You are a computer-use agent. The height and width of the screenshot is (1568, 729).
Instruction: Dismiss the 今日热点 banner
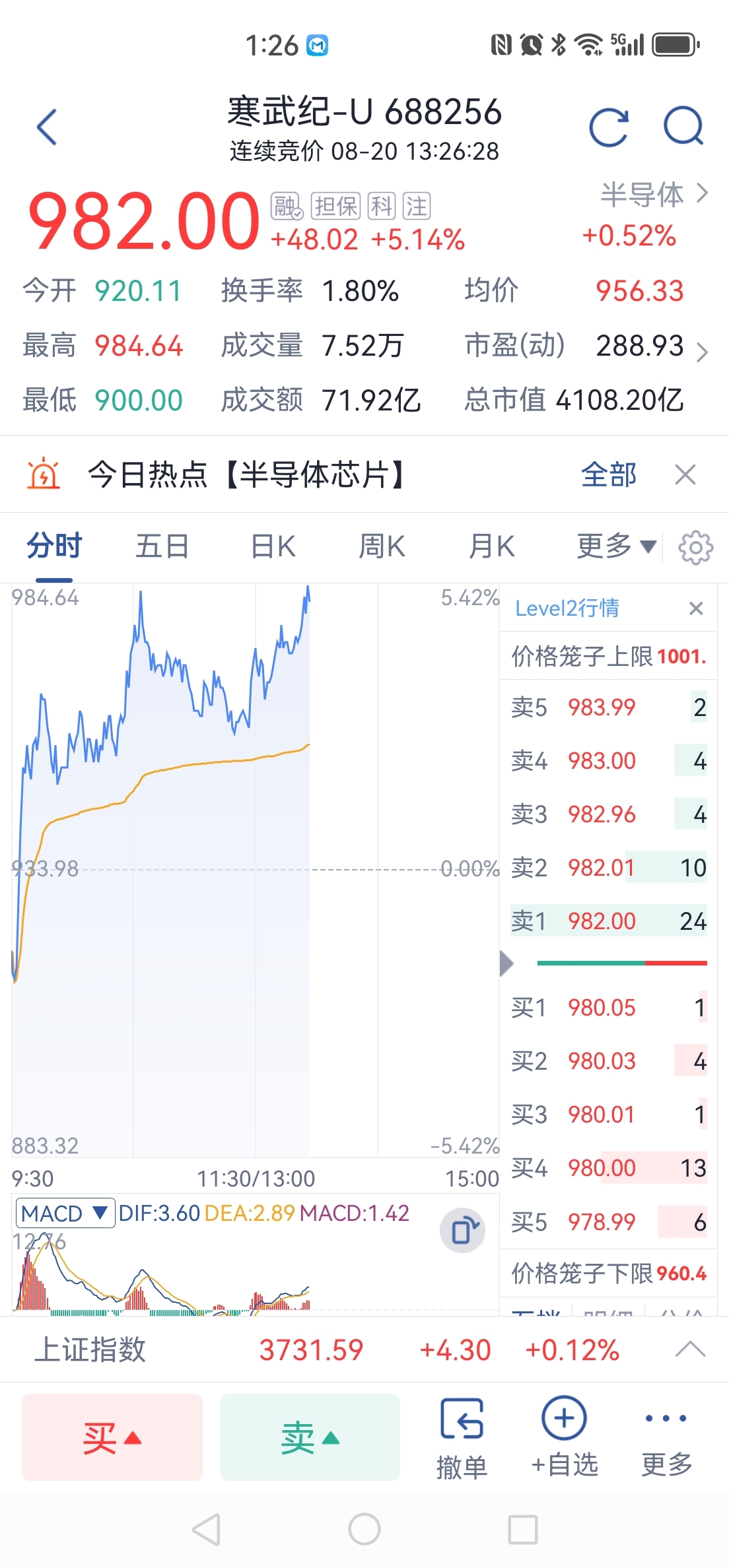[x=685, y=474]
